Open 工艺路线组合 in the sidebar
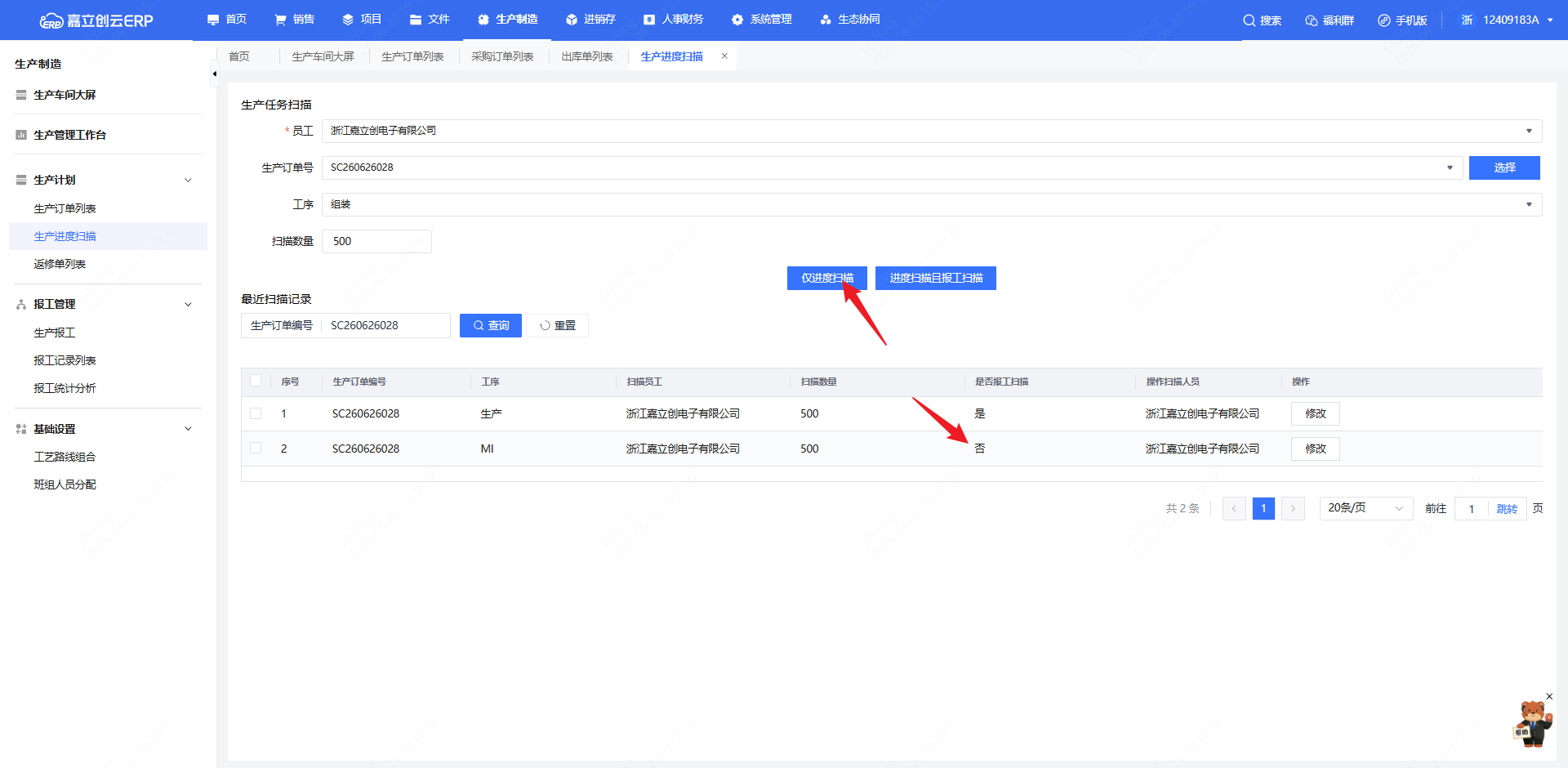The image size is (1568, 768). [65, 457]
